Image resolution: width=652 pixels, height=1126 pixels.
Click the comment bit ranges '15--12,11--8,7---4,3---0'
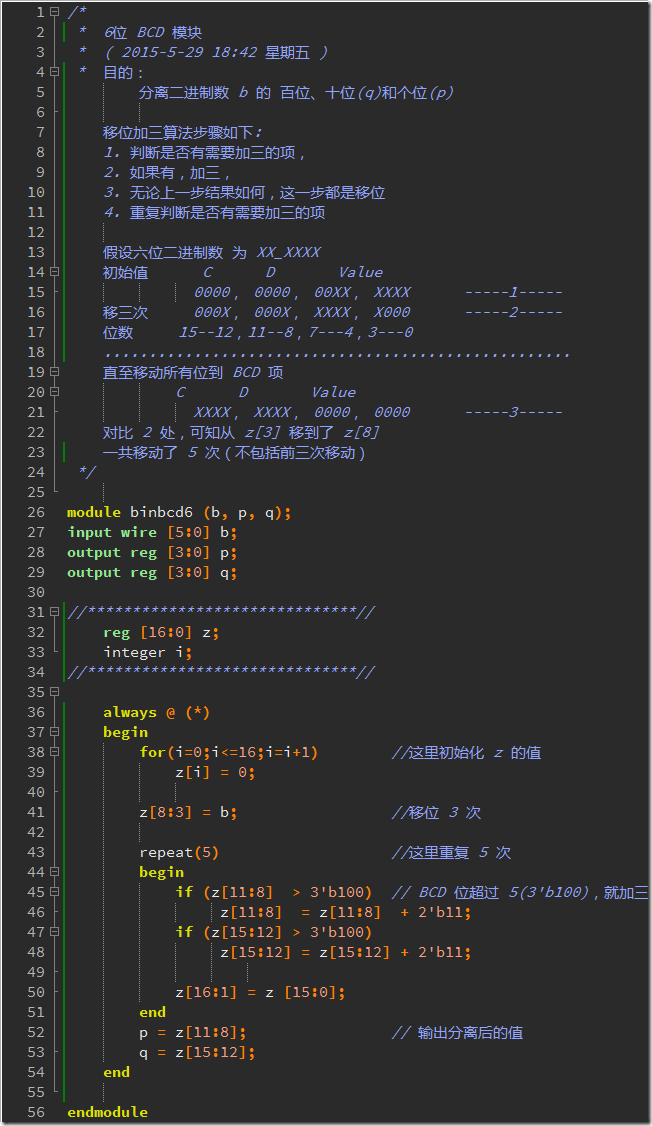(x=296, y=332)
